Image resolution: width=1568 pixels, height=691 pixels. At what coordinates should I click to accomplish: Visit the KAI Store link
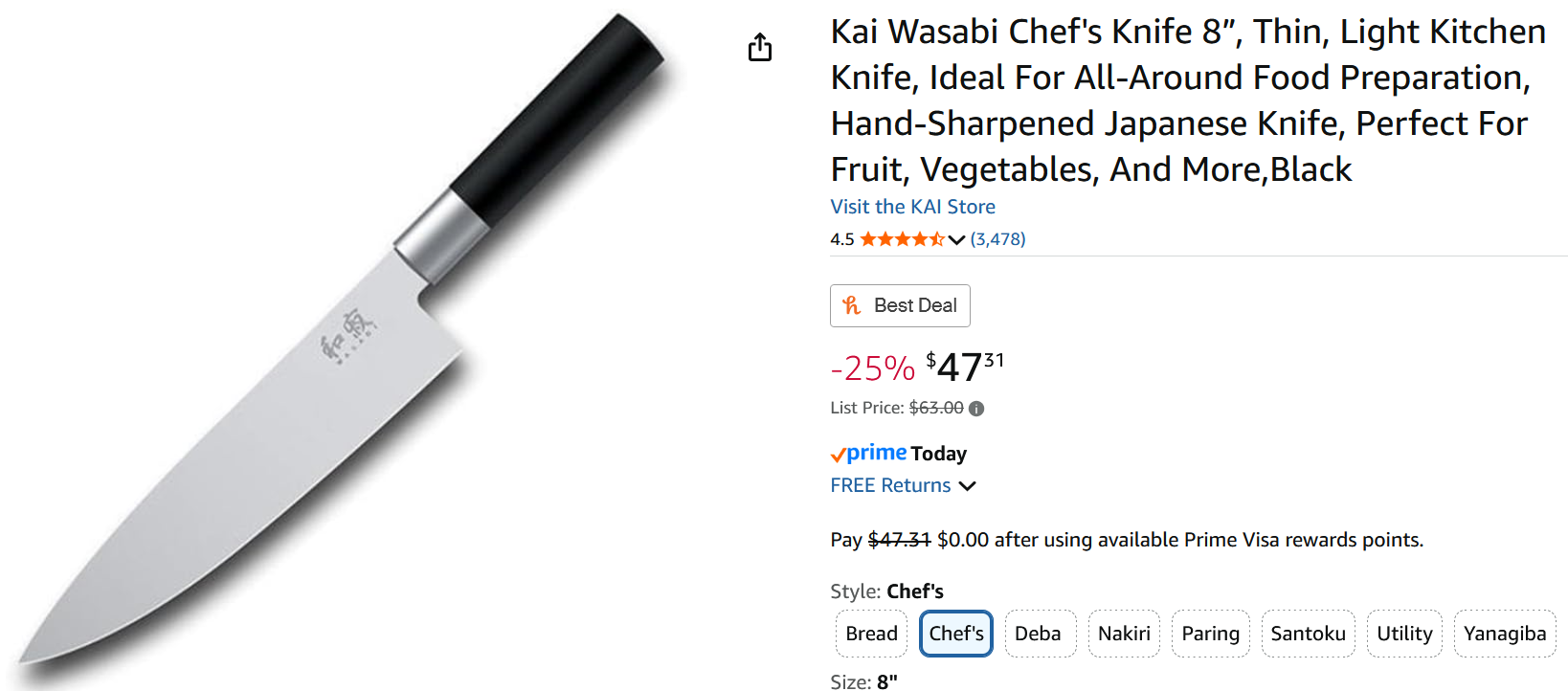[912, 207]
